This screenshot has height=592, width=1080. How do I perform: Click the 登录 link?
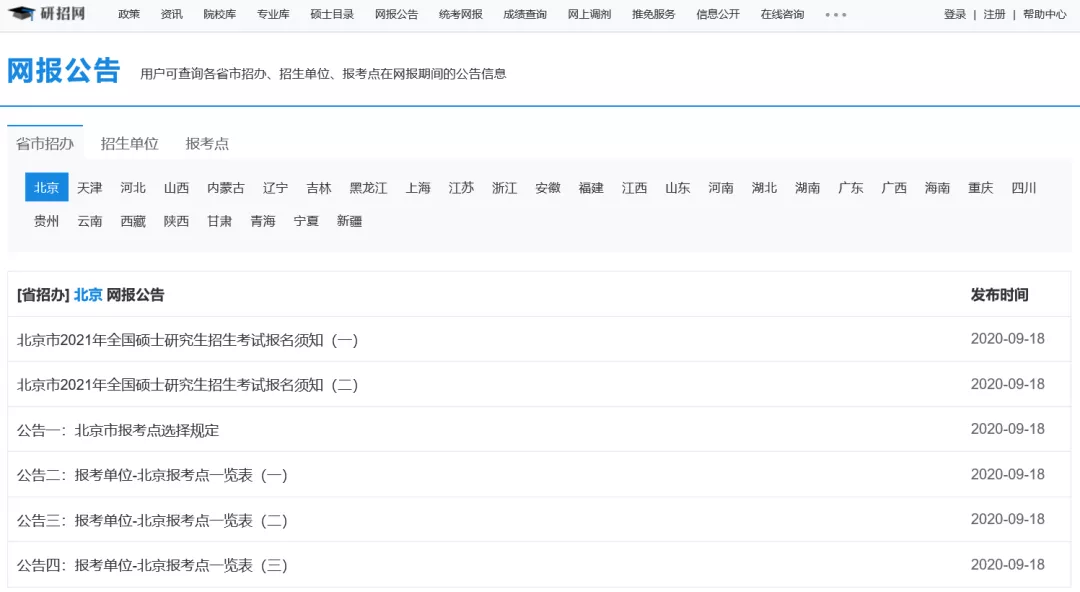tap(955, 14)
